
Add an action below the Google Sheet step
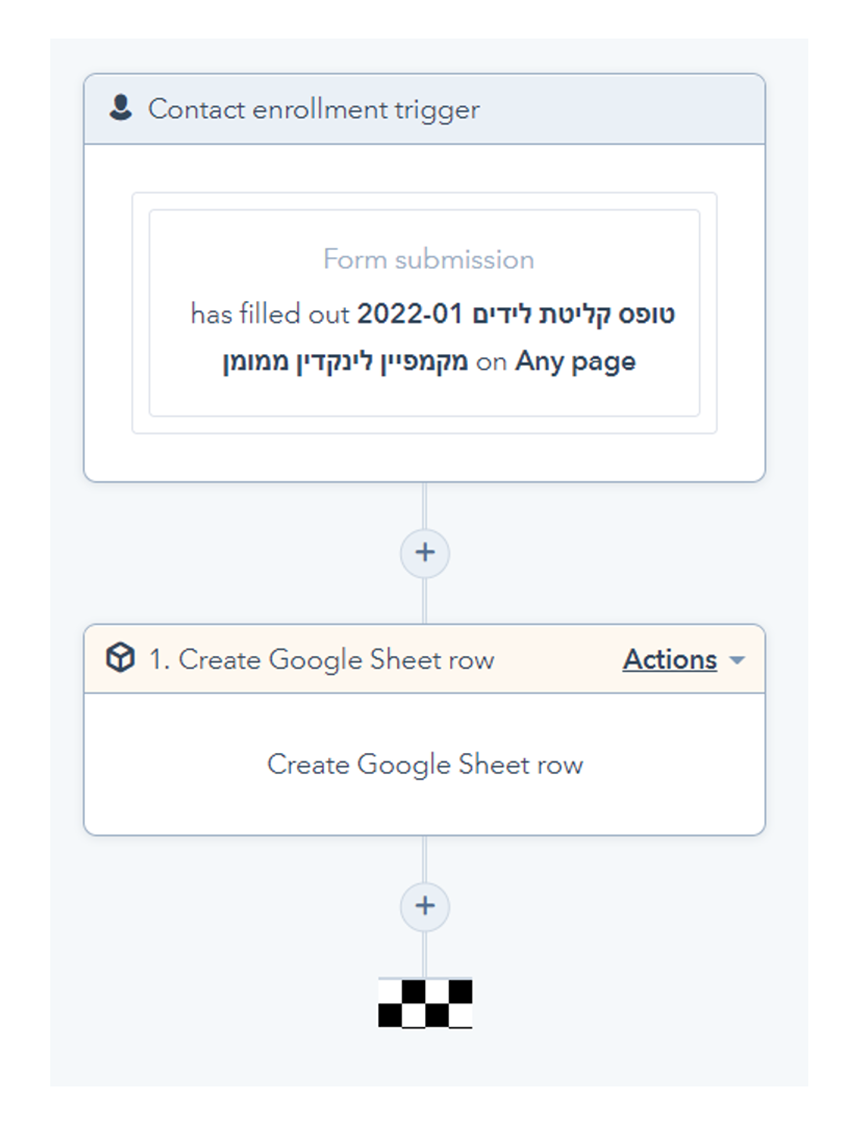pyautogui.click(x=425, y=905)
